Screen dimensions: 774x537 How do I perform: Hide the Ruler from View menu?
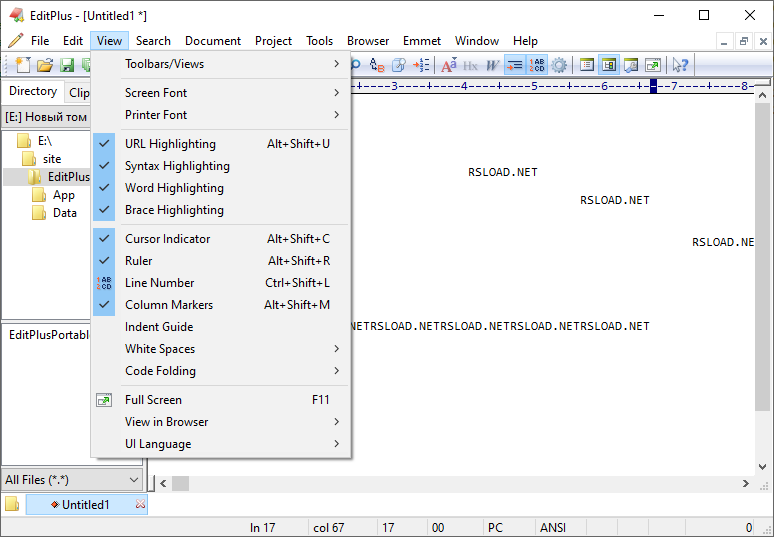(221, 261)
